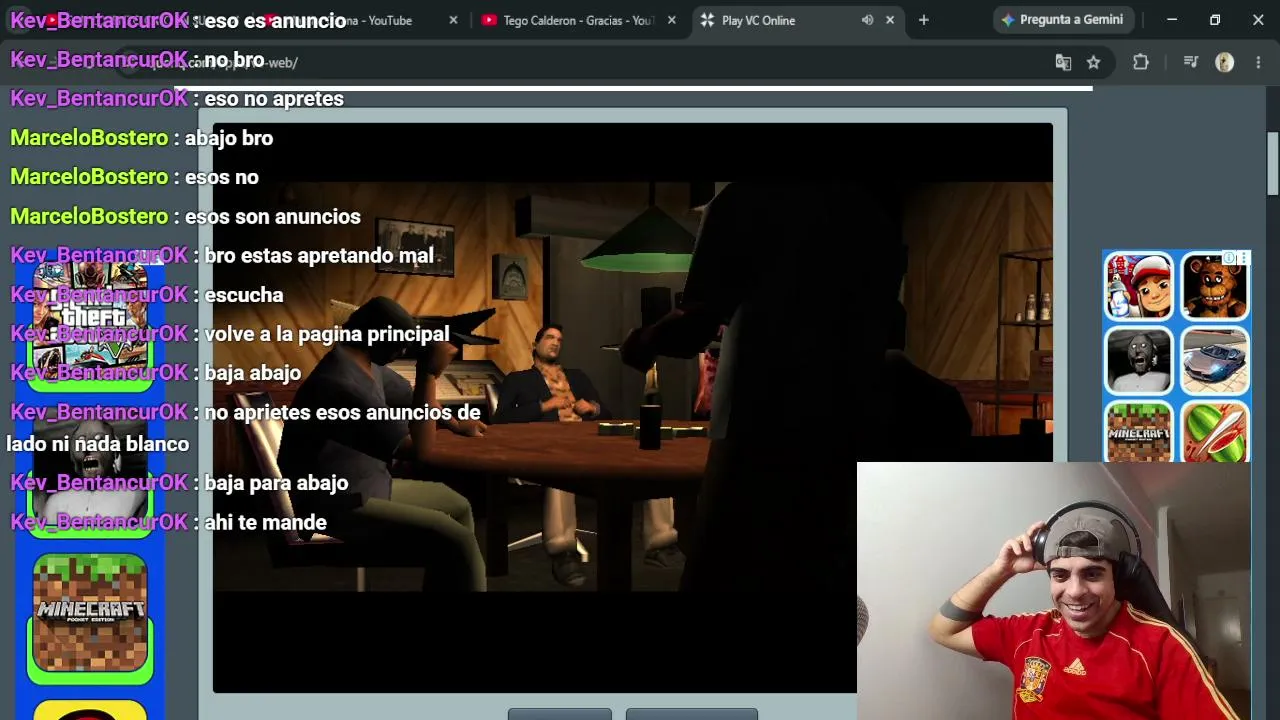Click the ad info icon

click(1230, 258)
